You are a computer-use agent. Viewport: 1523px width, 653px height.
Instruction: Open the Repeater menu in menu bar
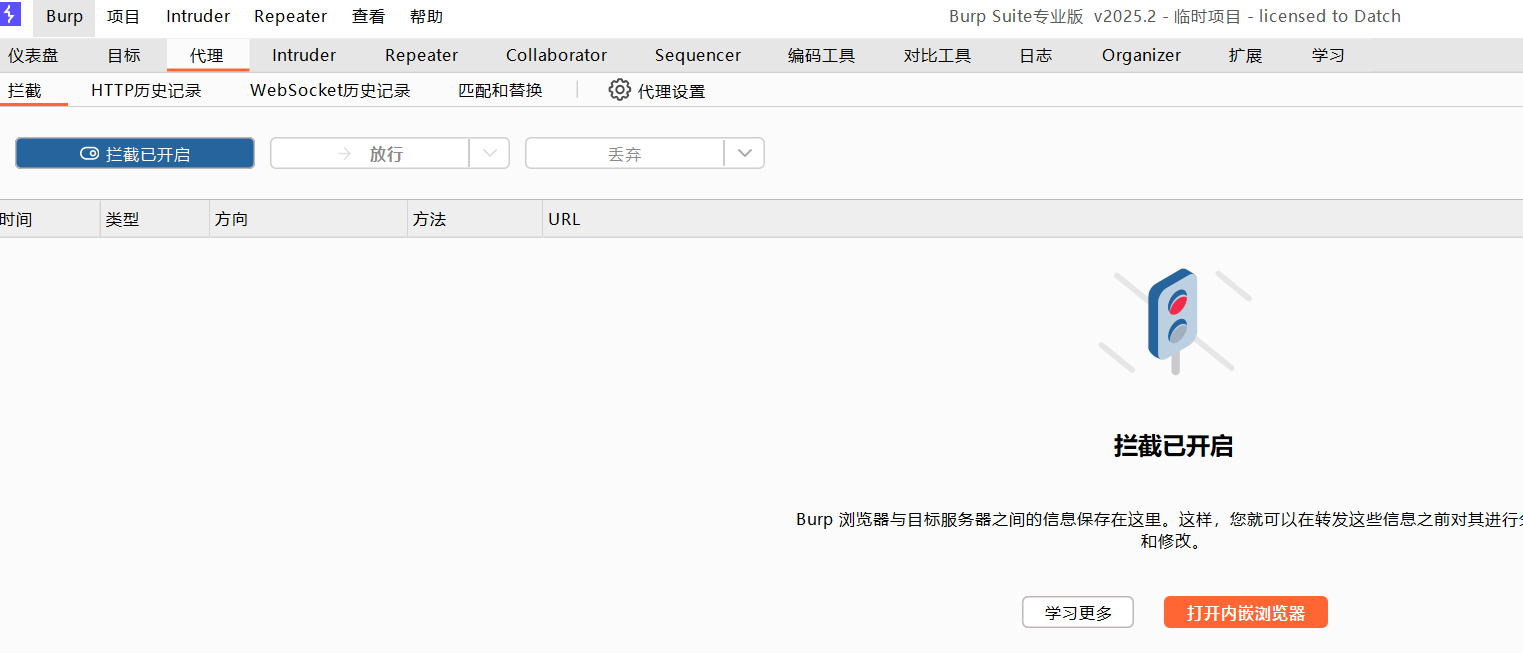tap(290, 17)
